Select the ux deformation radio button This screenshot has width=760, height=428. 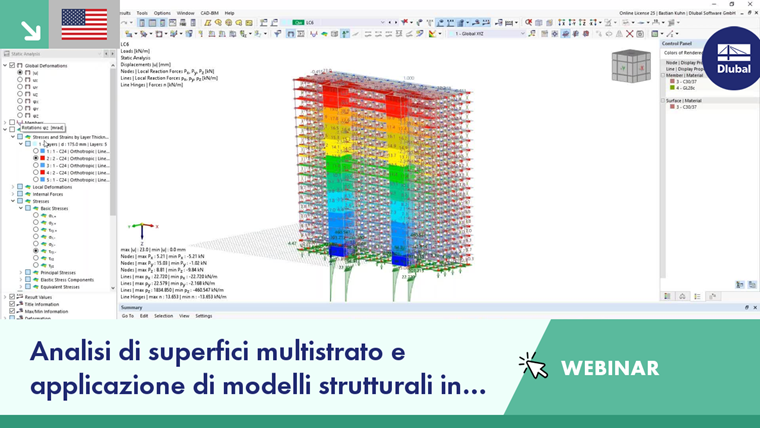coord(20,79)
